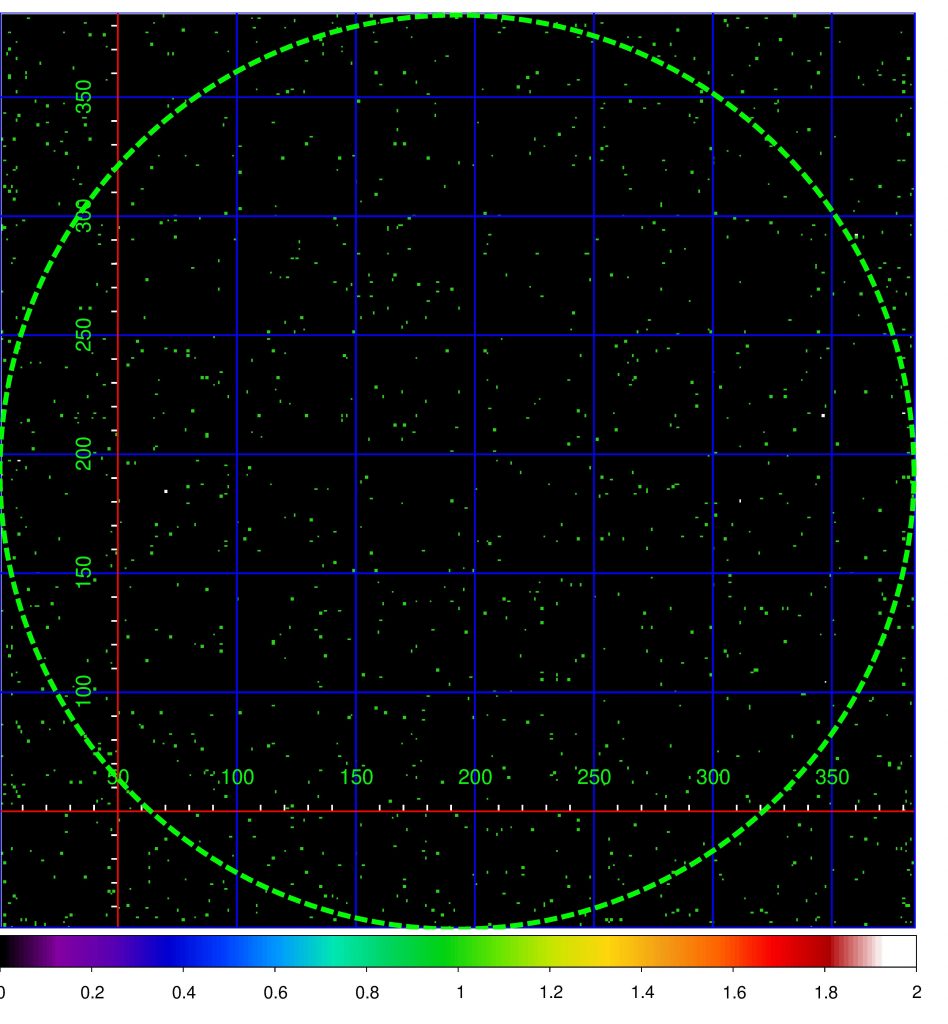Click the x-axis coordinate label 300
Screen dimensions: 948x1024
(713, 777)
